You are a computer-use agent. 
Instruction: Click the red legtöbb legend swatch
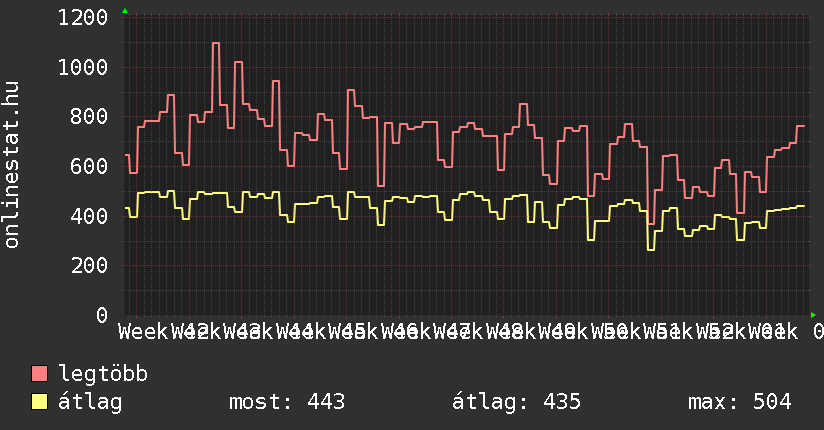click(x=40, y=375)
